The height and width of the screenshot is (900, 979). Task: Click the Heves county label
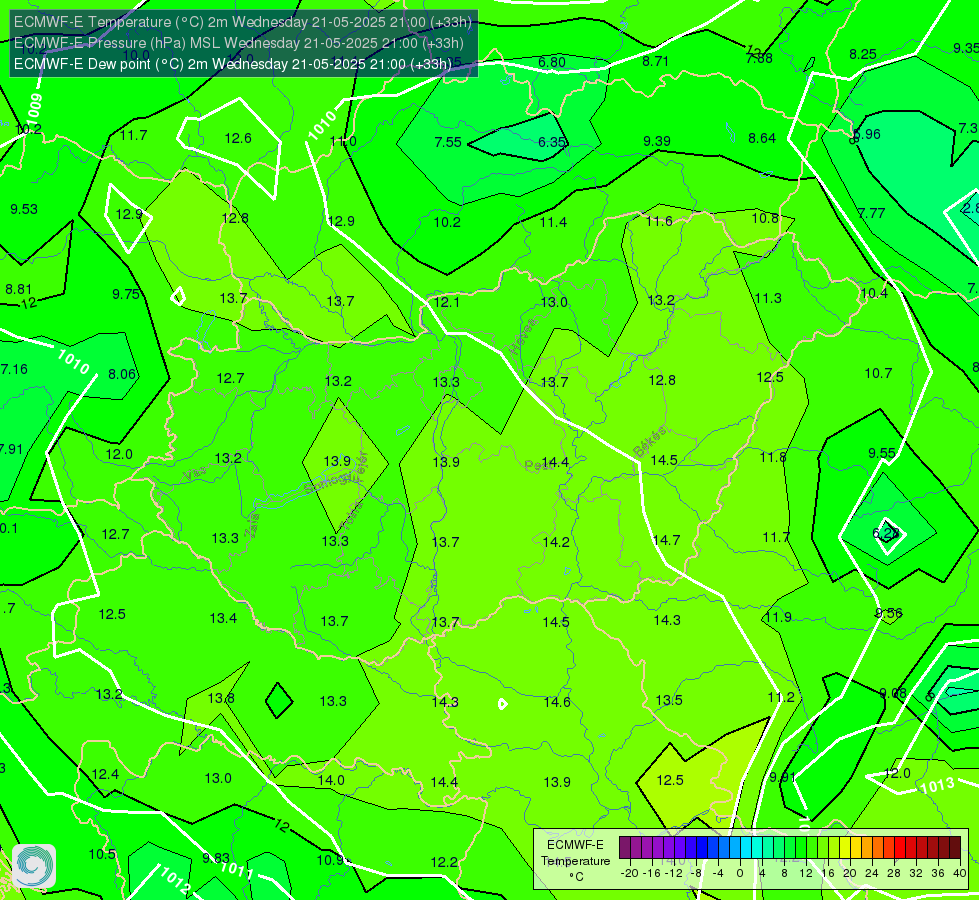coord(523,337)
